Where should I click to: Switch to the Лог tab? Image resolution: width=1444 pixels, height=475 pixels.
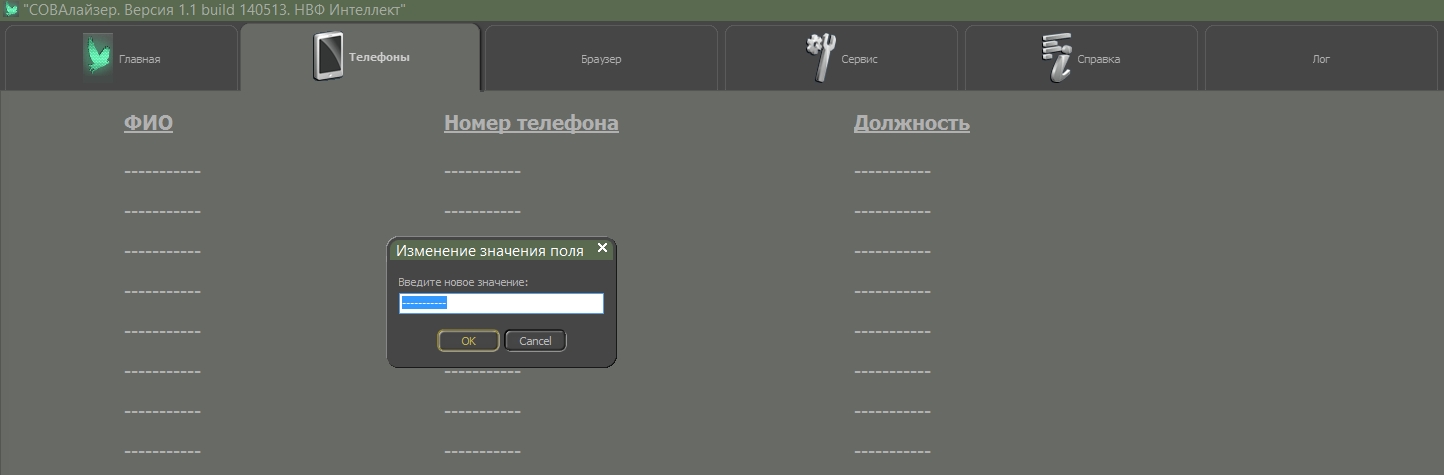1321,59
